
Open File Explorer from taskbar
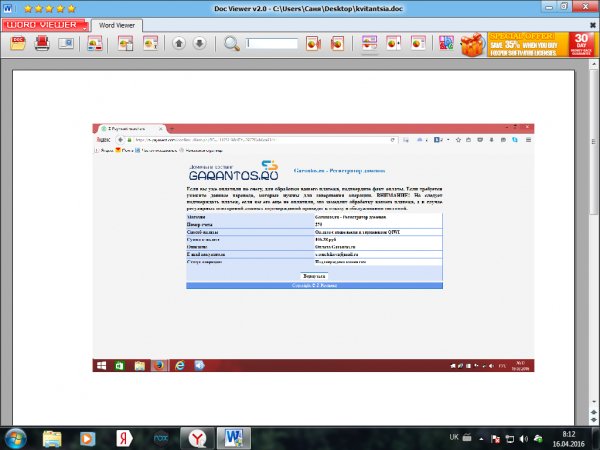pos(52,439)
